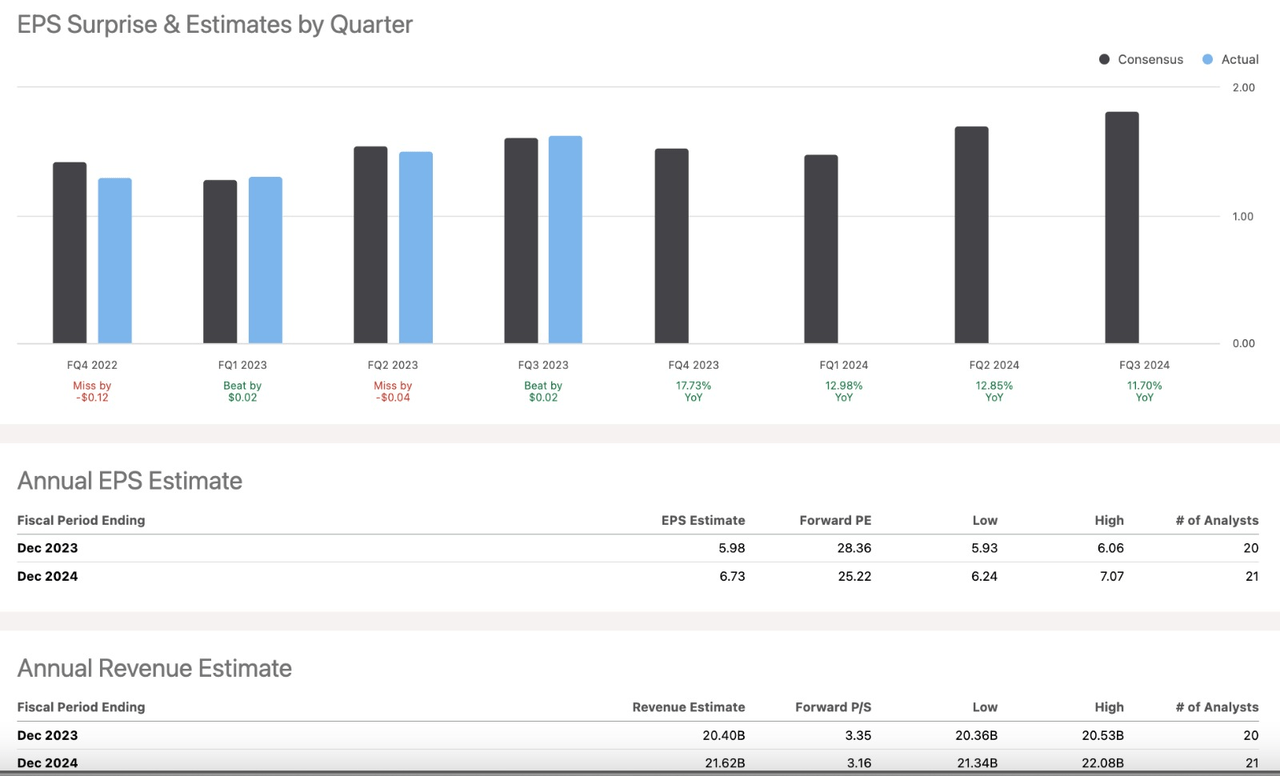1280x776 pixels.
Task: Select the FQ3 2024 consensus bar
Action: [x=1121, y=230]
